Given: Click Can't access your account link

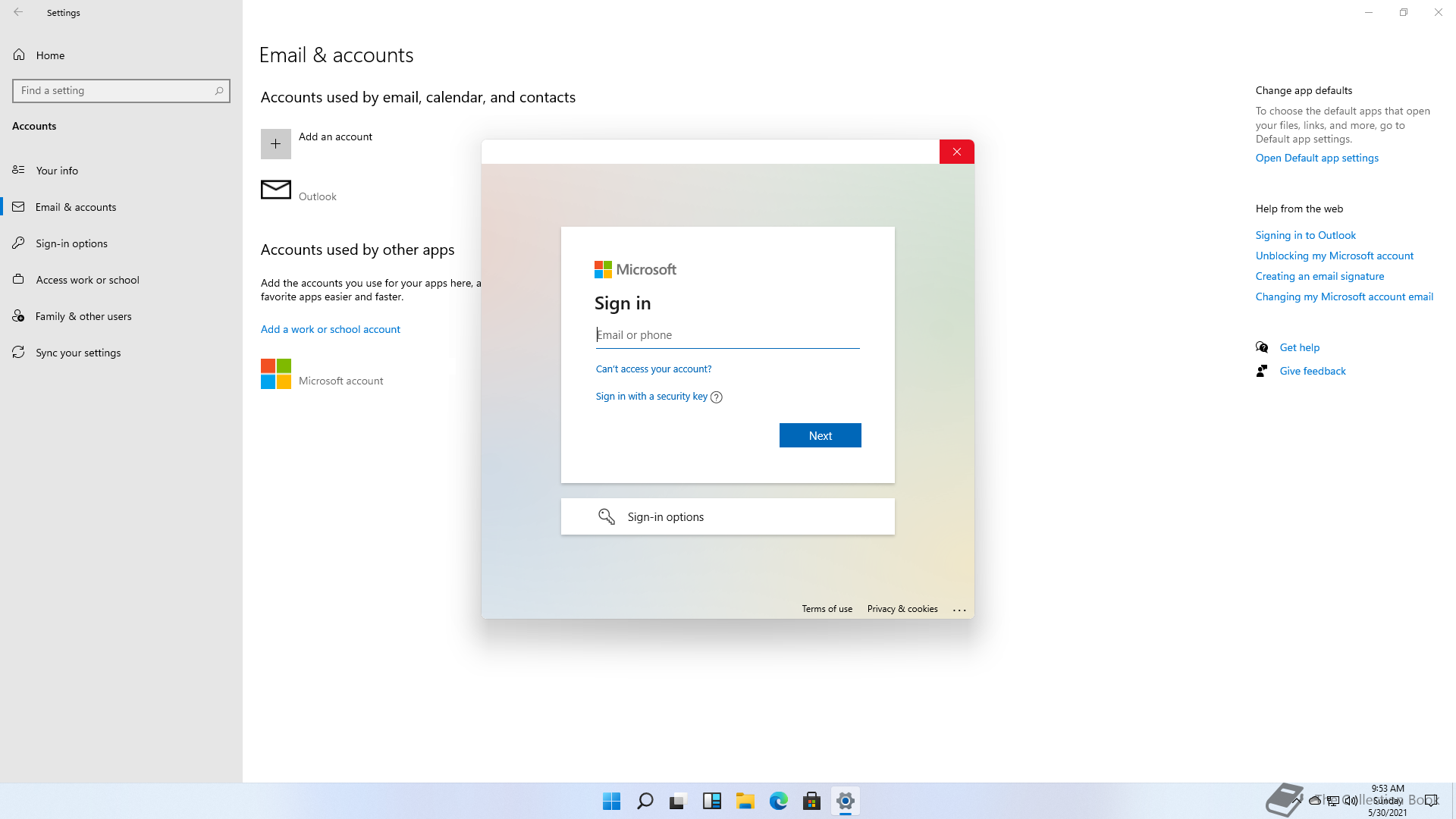Looking at the screenshot, I should [x=654, y=369].
